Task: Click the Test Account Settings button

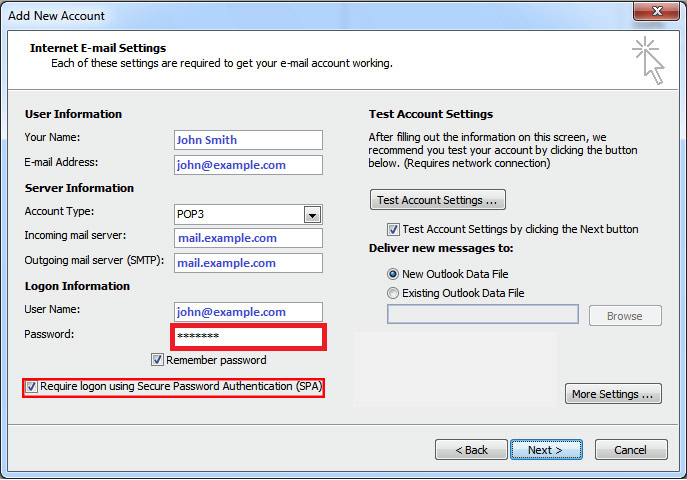Action: (x=438, y=200)
